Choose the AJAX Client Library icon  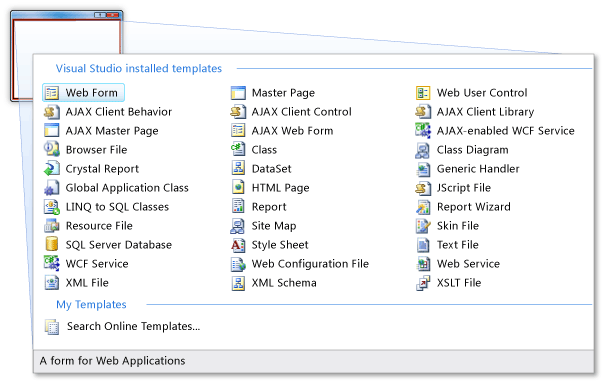(423, 112)
